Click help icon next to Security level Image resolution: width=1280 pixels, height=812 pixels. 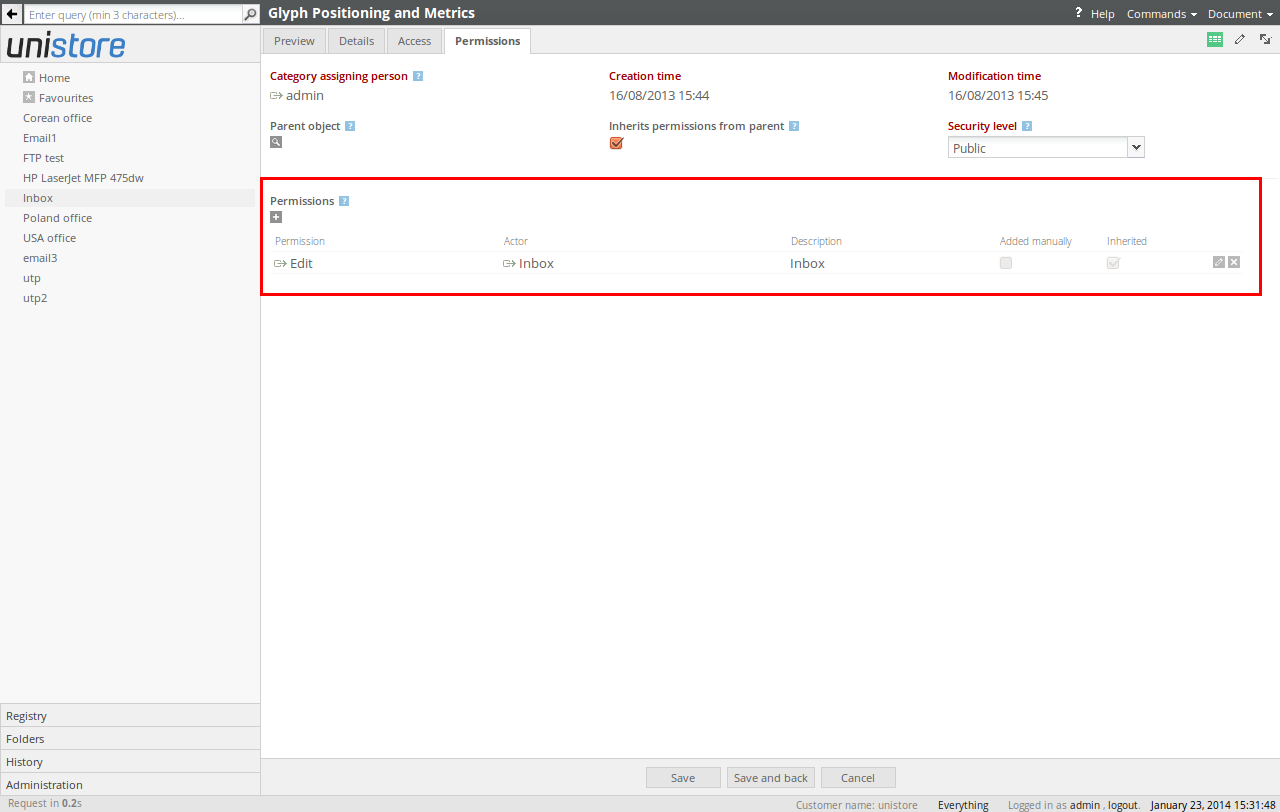(1027, 126)
